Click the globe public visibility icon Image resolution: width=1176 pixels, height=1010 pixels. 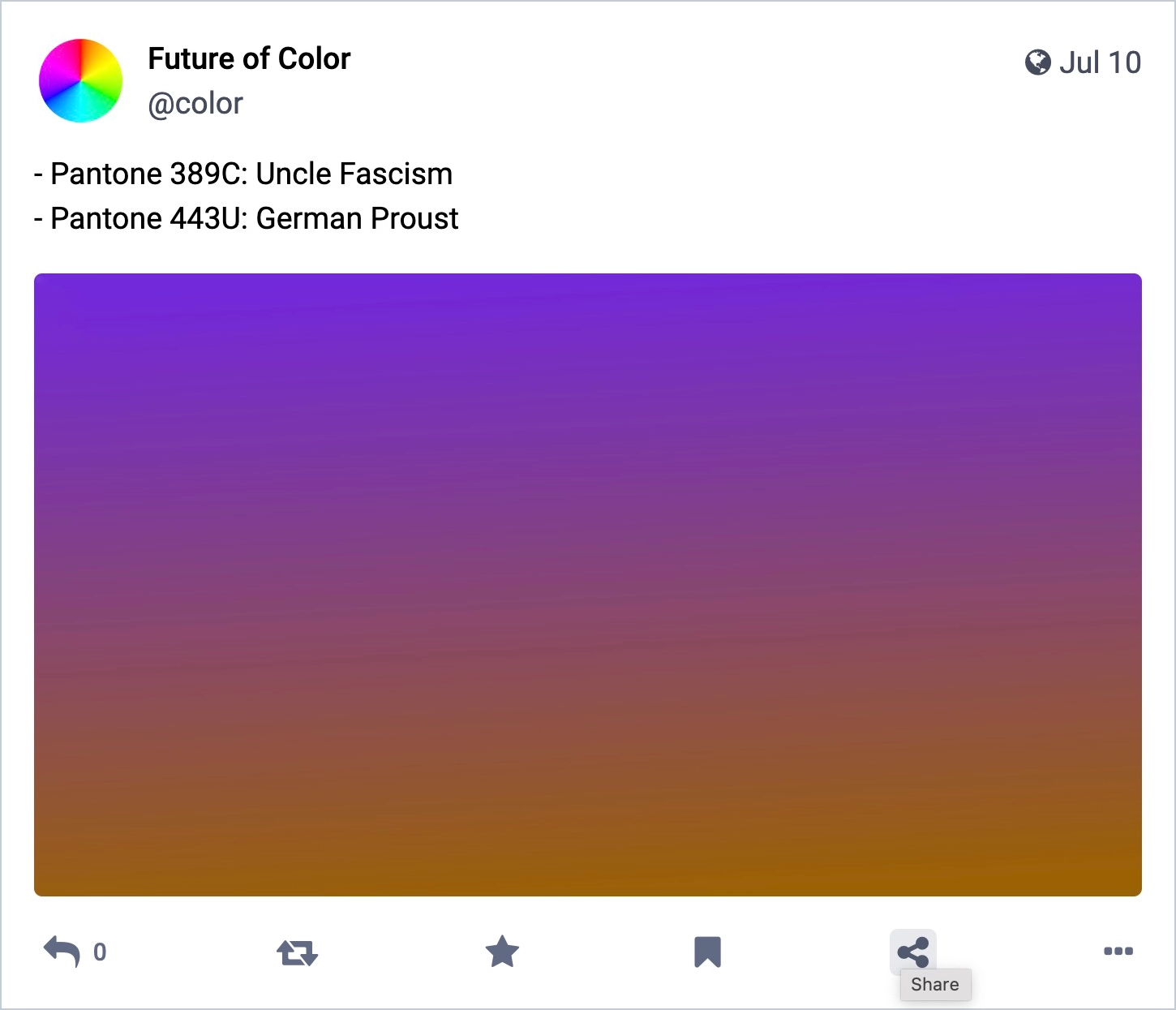[1038, 62]
